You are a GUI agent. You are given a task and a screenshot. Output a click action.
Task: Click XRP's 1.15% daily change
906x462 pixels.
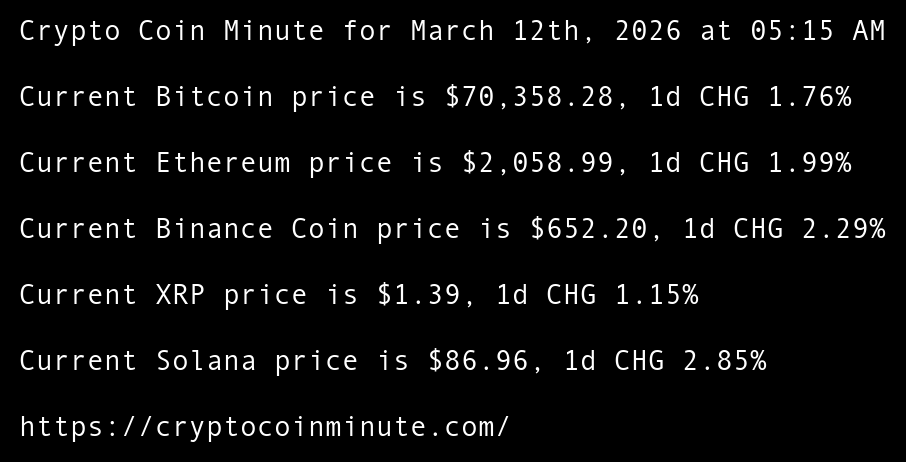656,295
